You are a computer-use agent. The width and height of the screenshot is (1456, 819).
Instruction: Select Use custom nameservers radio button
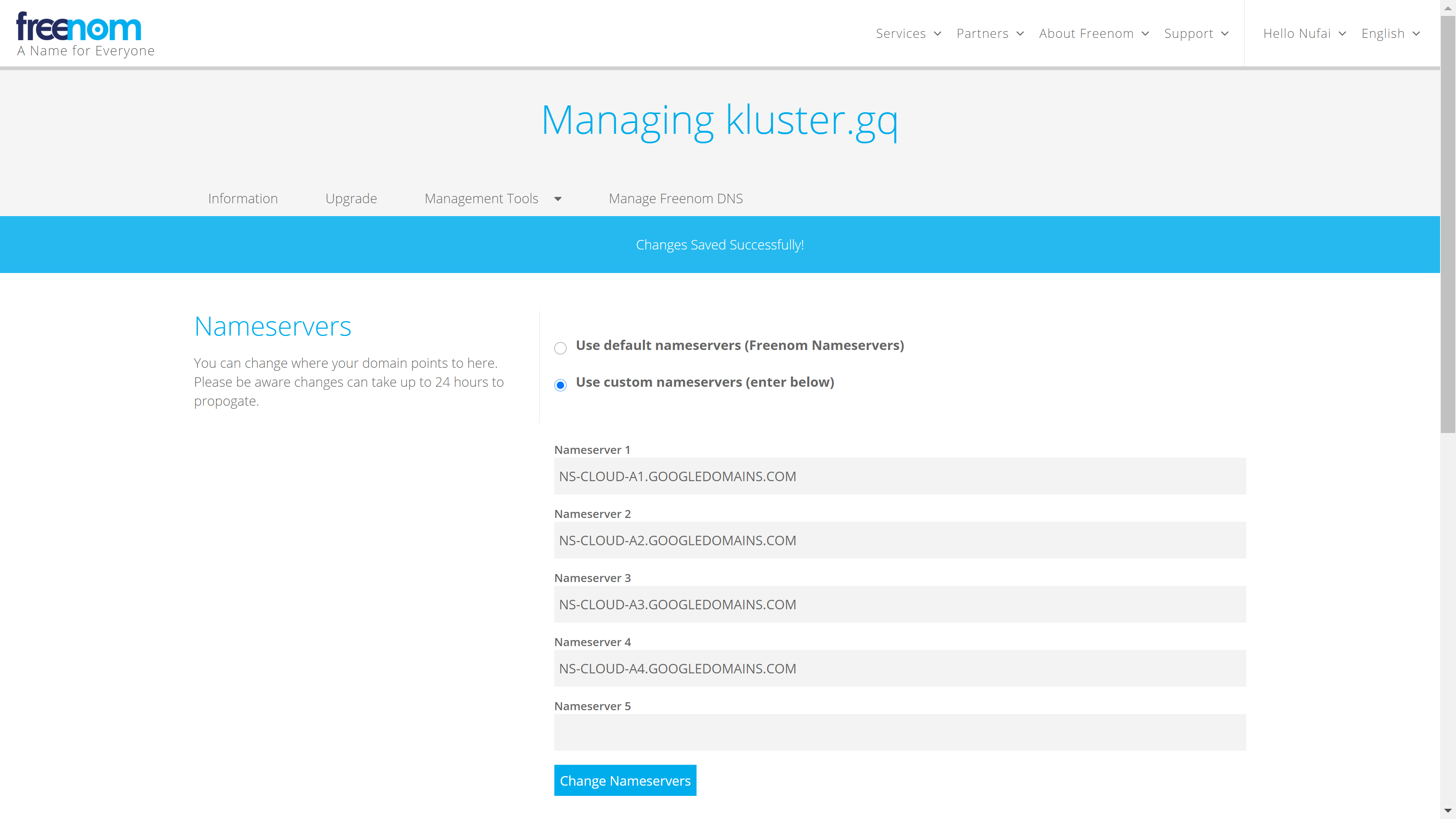560,386
